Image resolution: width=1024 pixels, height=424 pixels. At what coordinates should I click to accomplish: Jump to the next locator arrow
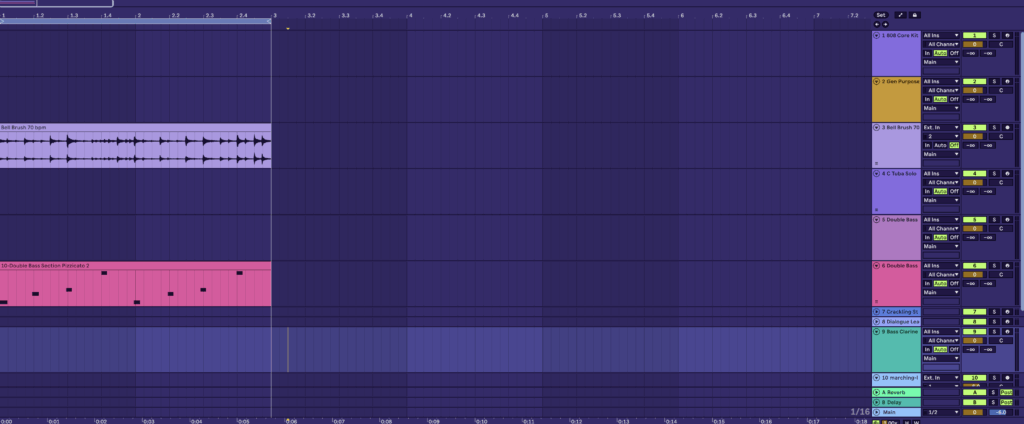[885, 25]
